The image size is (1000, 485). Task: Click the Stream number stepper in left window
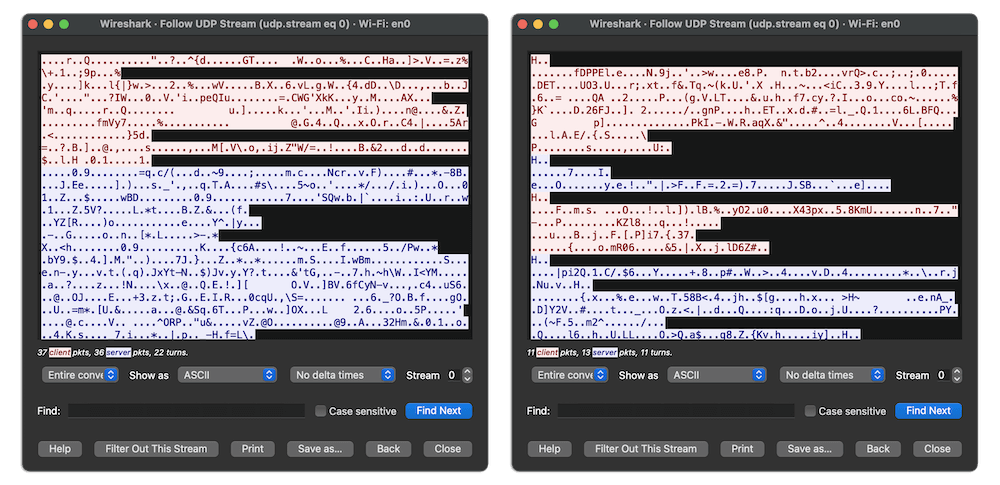pyautogui.click(x=467, y=375)
